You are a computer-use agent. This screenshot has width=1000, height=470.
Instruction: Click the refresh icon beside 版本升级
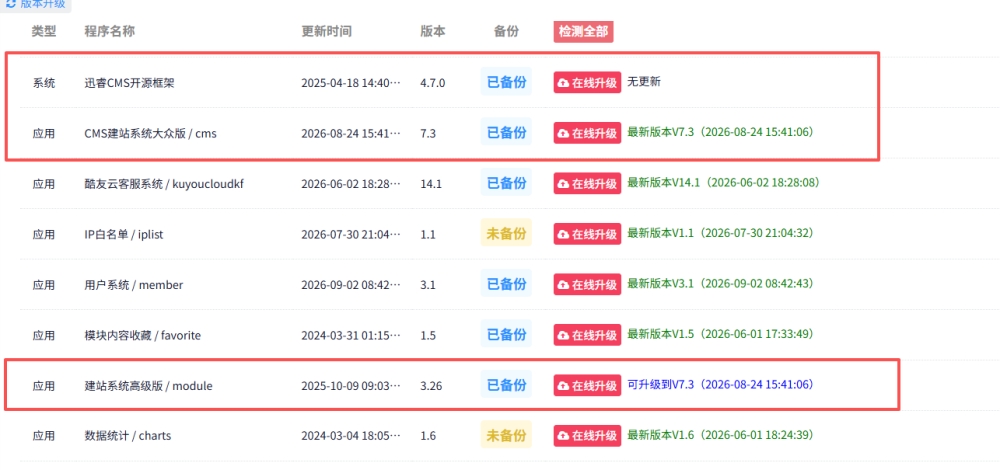[x=10, y=4]
